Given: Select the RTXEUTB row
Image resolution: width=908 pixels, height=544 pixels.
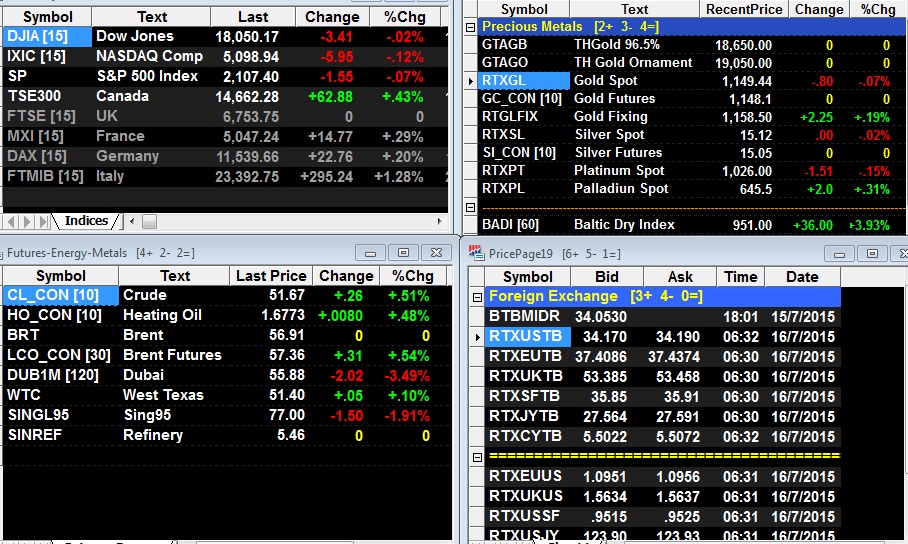Looking at the screenshot, I should pos(662,356).
